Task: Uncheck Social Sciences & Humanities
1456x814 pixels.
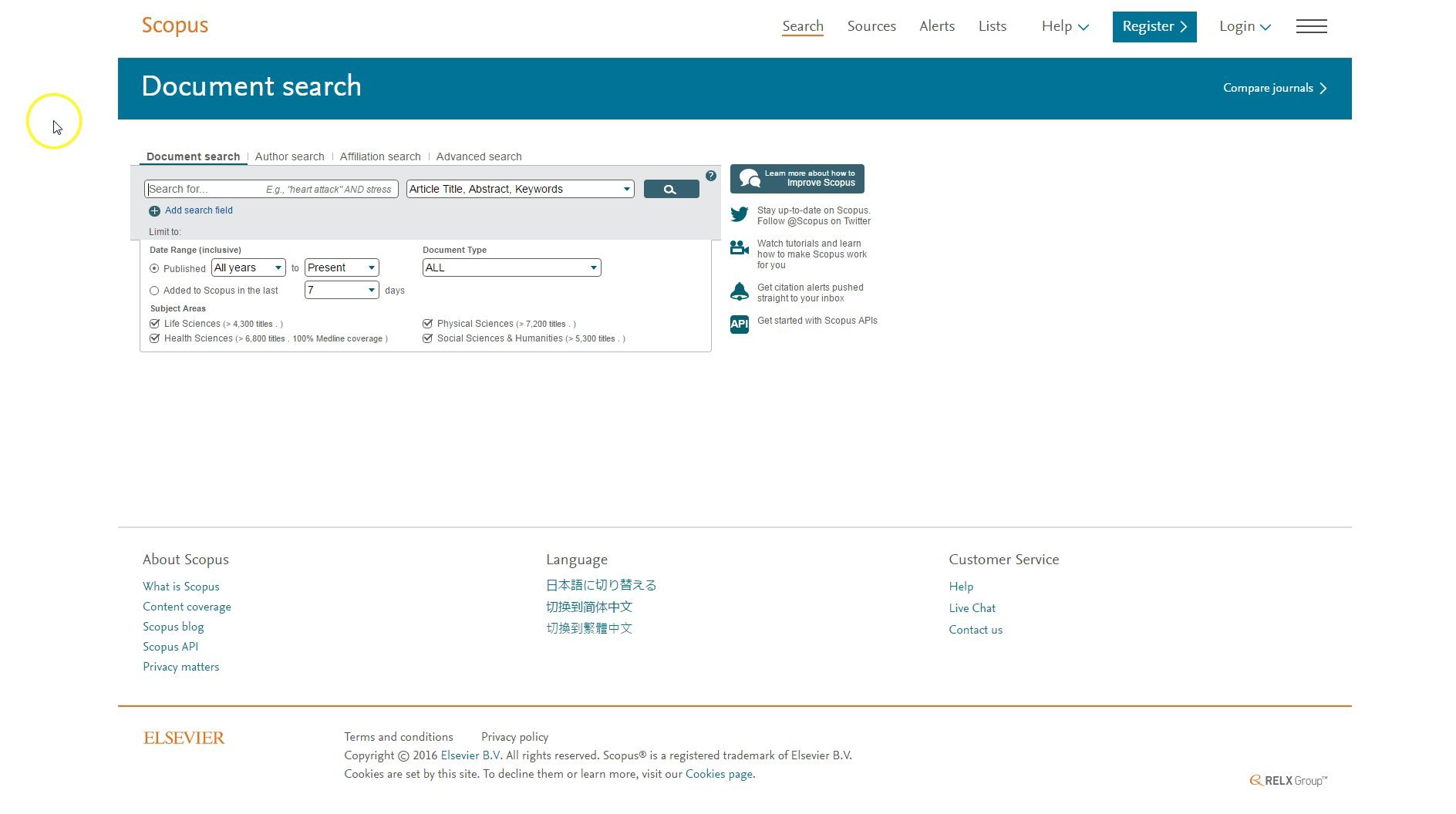Action: (428, 338)
